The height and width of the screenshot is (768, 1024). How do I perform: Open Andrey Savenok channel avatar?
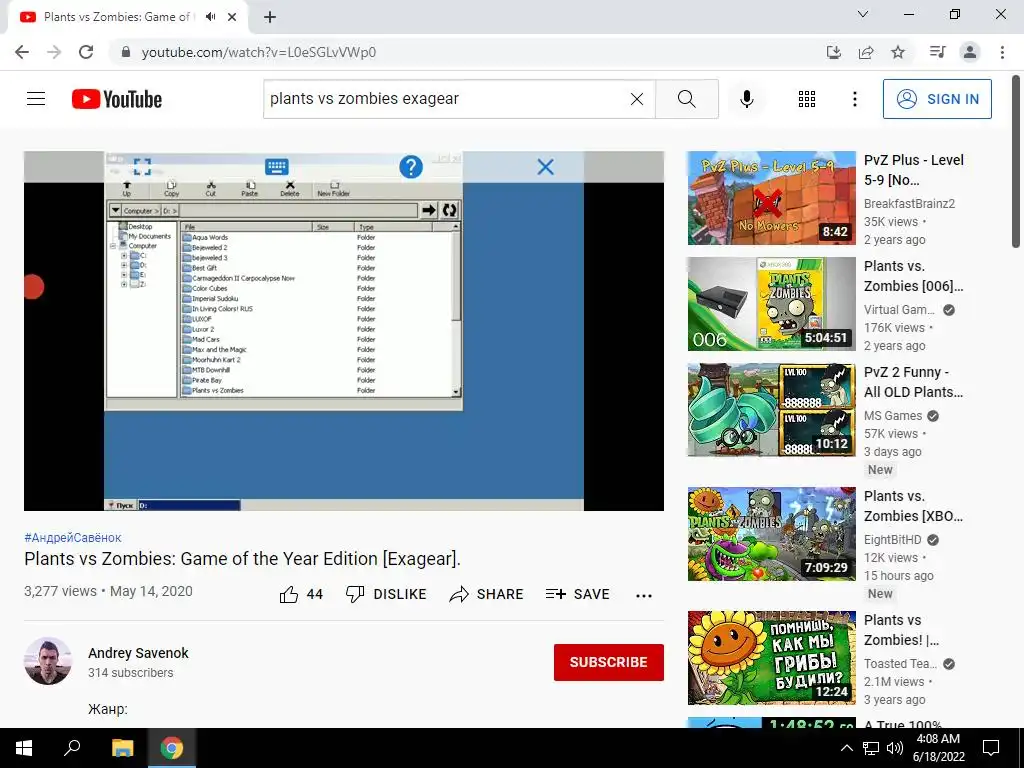[48, 661]
